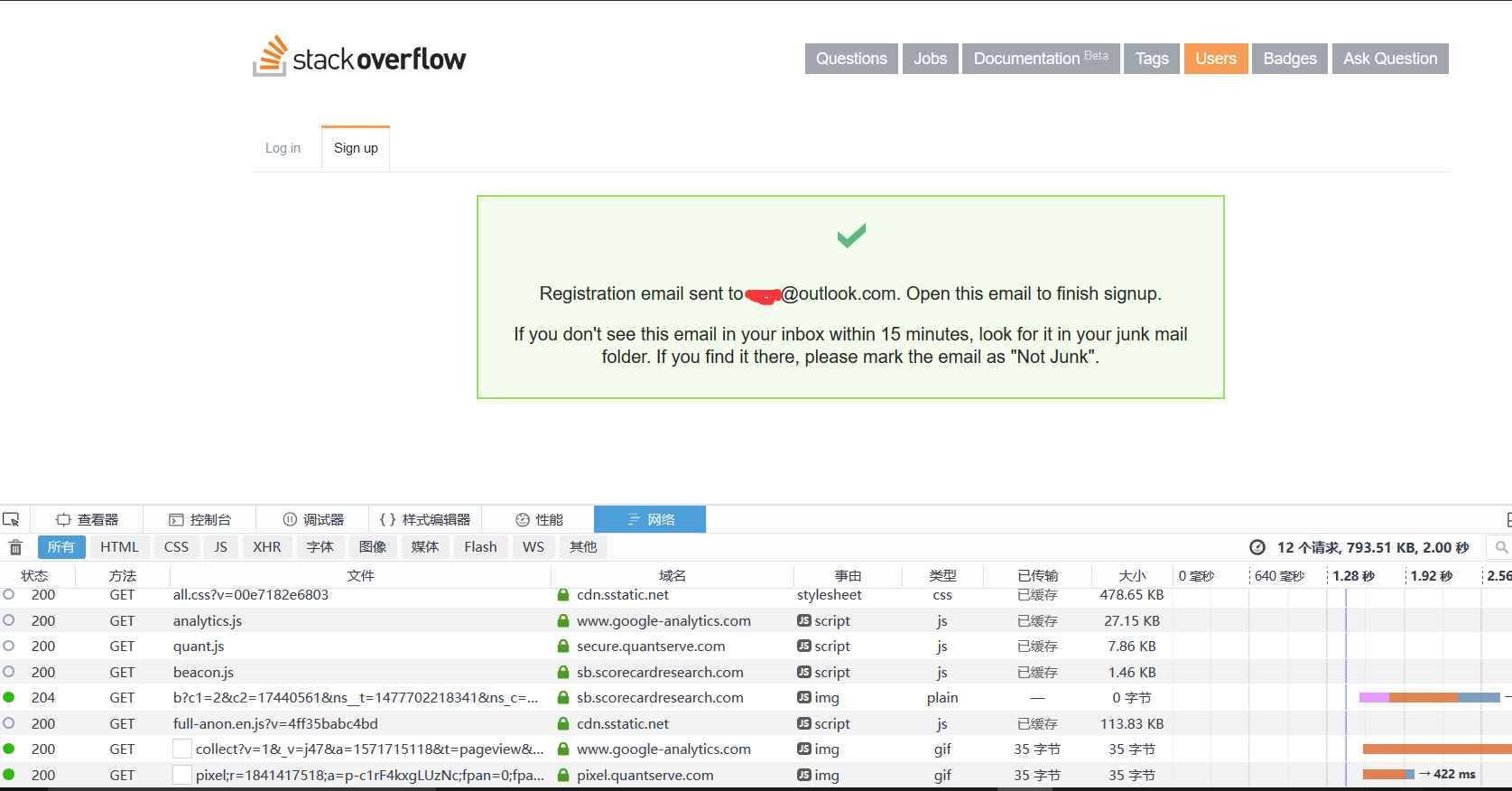The width and height of the screenshot is (1512, 791).
Task: Click the network search magnifier icon
Action: (1501, 547)
